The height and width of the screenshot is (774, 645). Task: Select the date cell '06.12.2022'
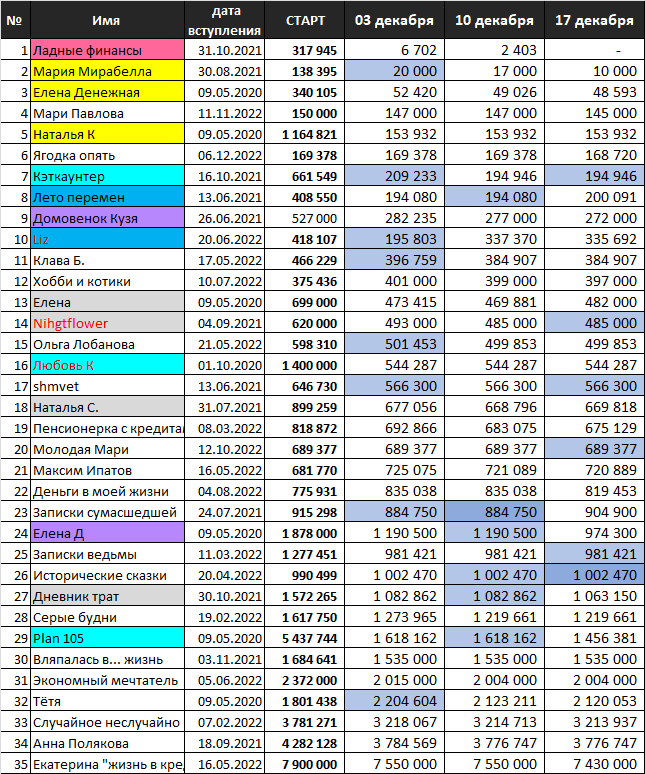pyautogui.click(x=225, y=155)
